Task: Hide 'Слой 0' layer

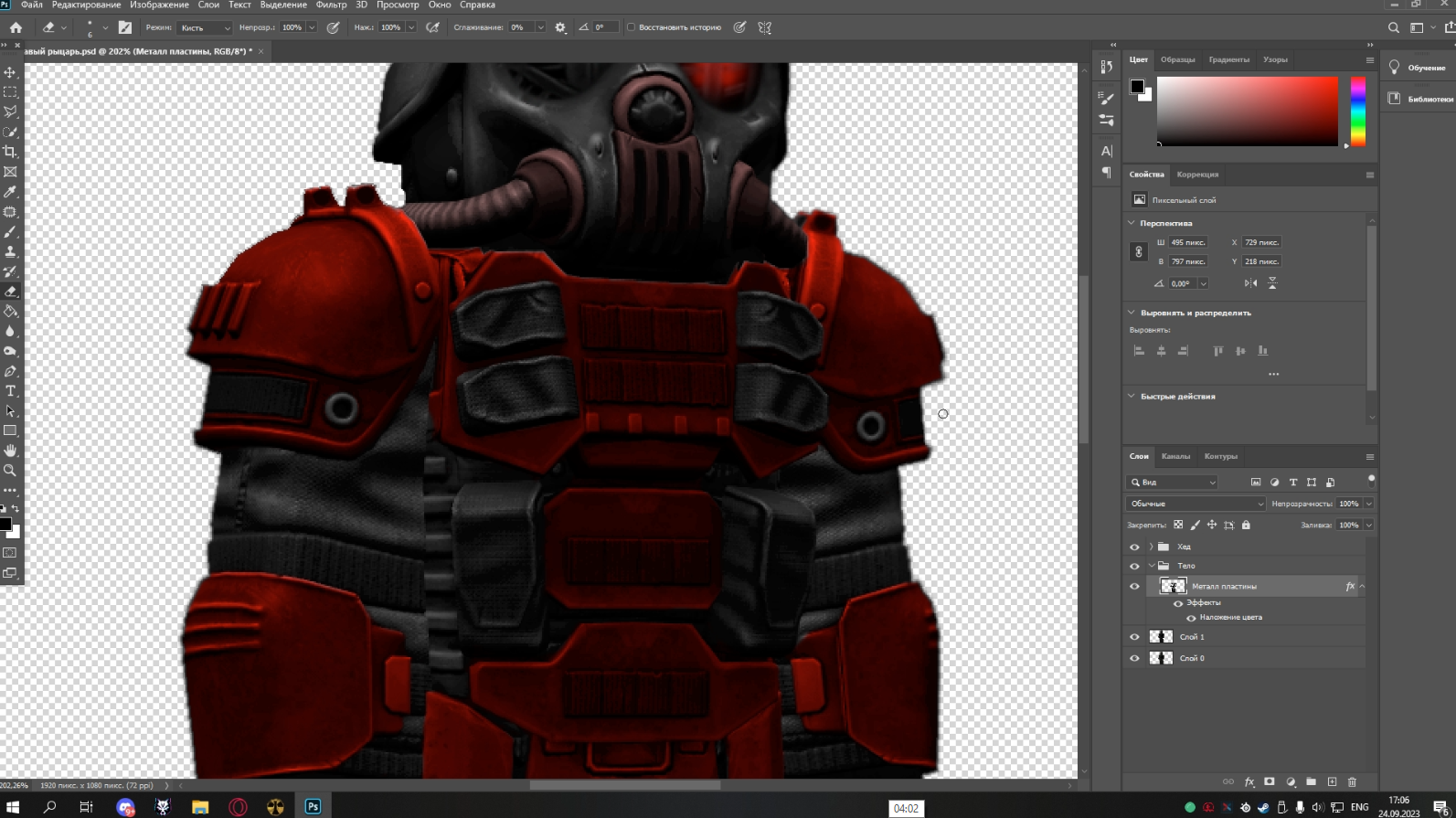Action: pos(1134,658)
